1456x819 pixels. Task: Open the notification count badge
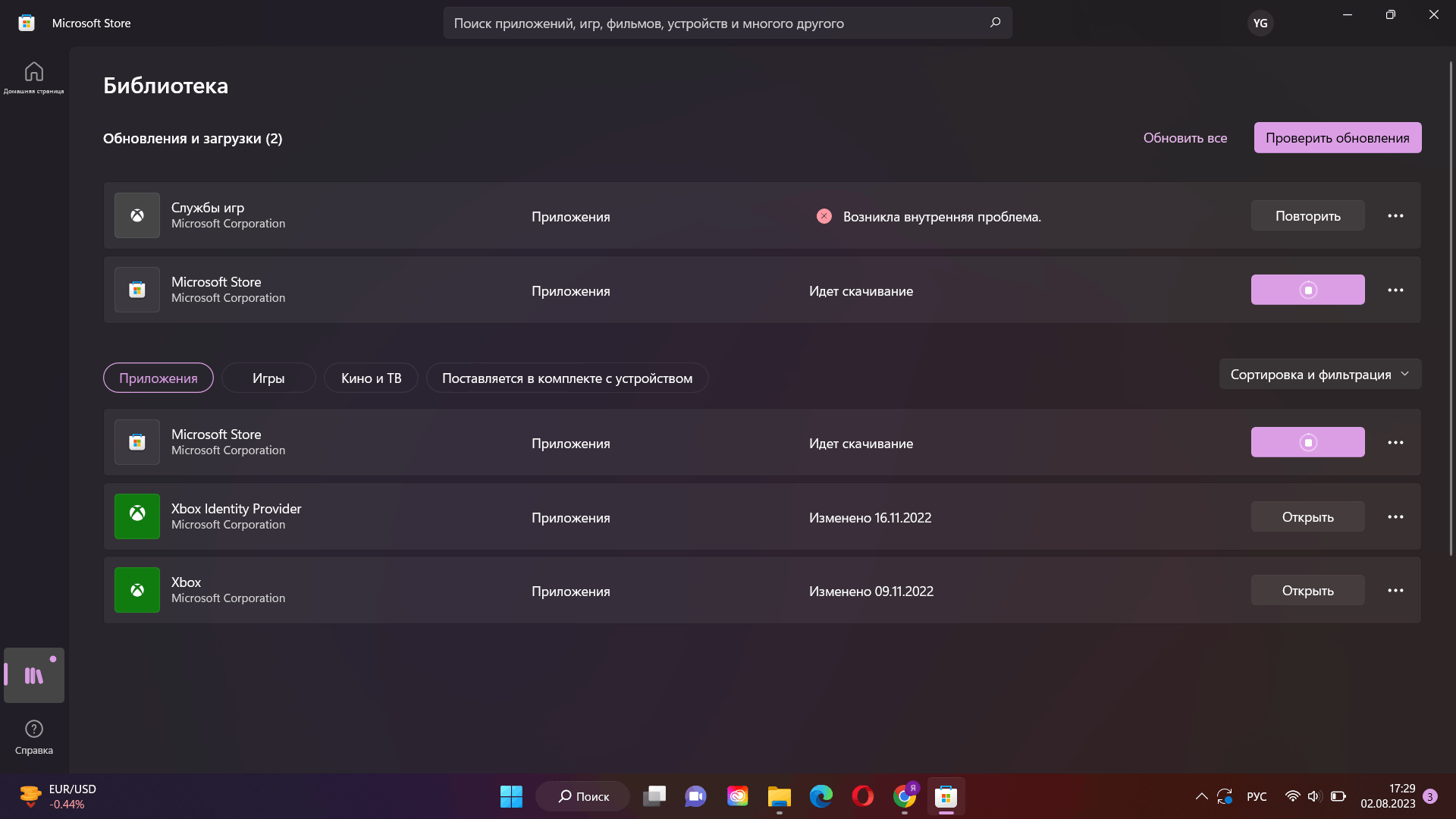1430,796
